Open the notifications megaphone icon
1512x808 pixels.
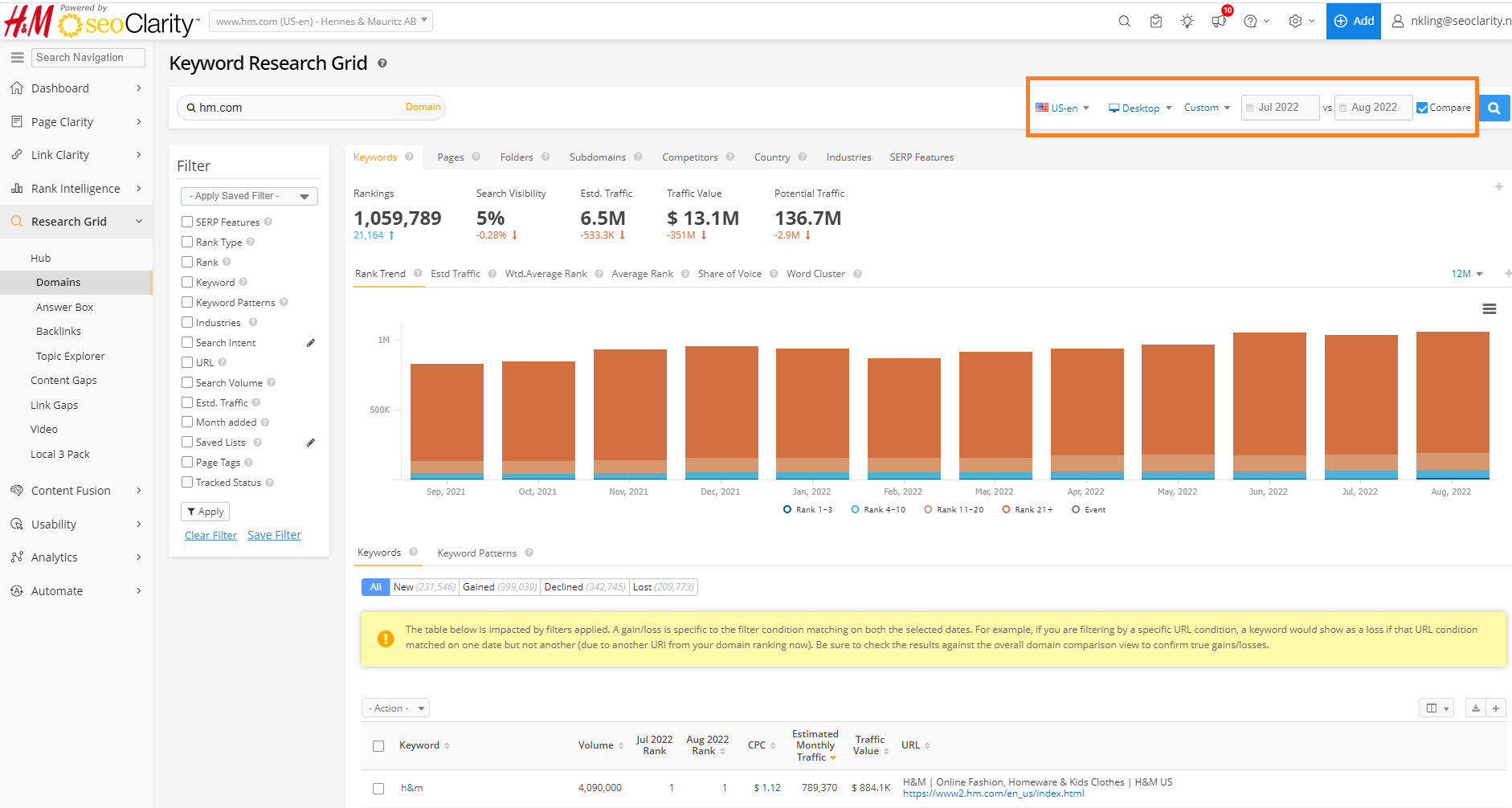point(1219,22)
